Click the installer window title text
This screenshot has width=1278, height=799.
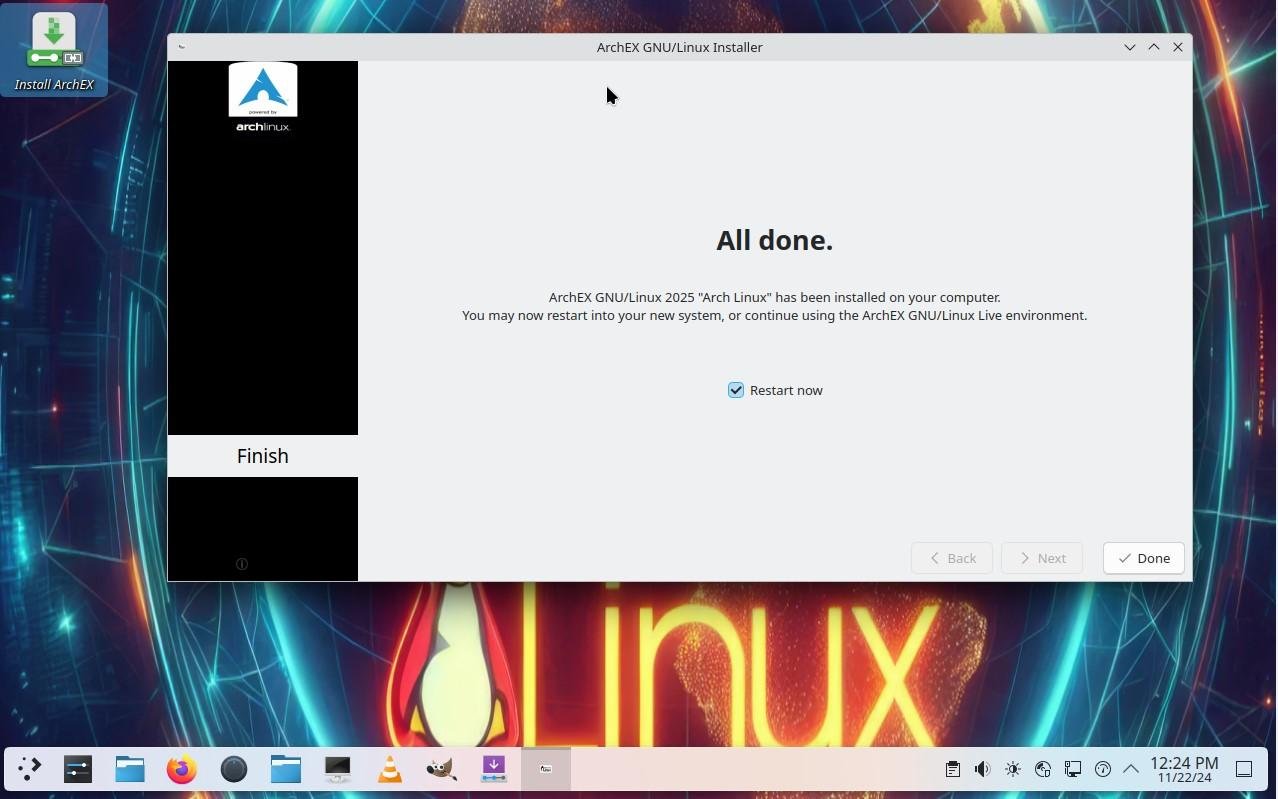(679, 47)
